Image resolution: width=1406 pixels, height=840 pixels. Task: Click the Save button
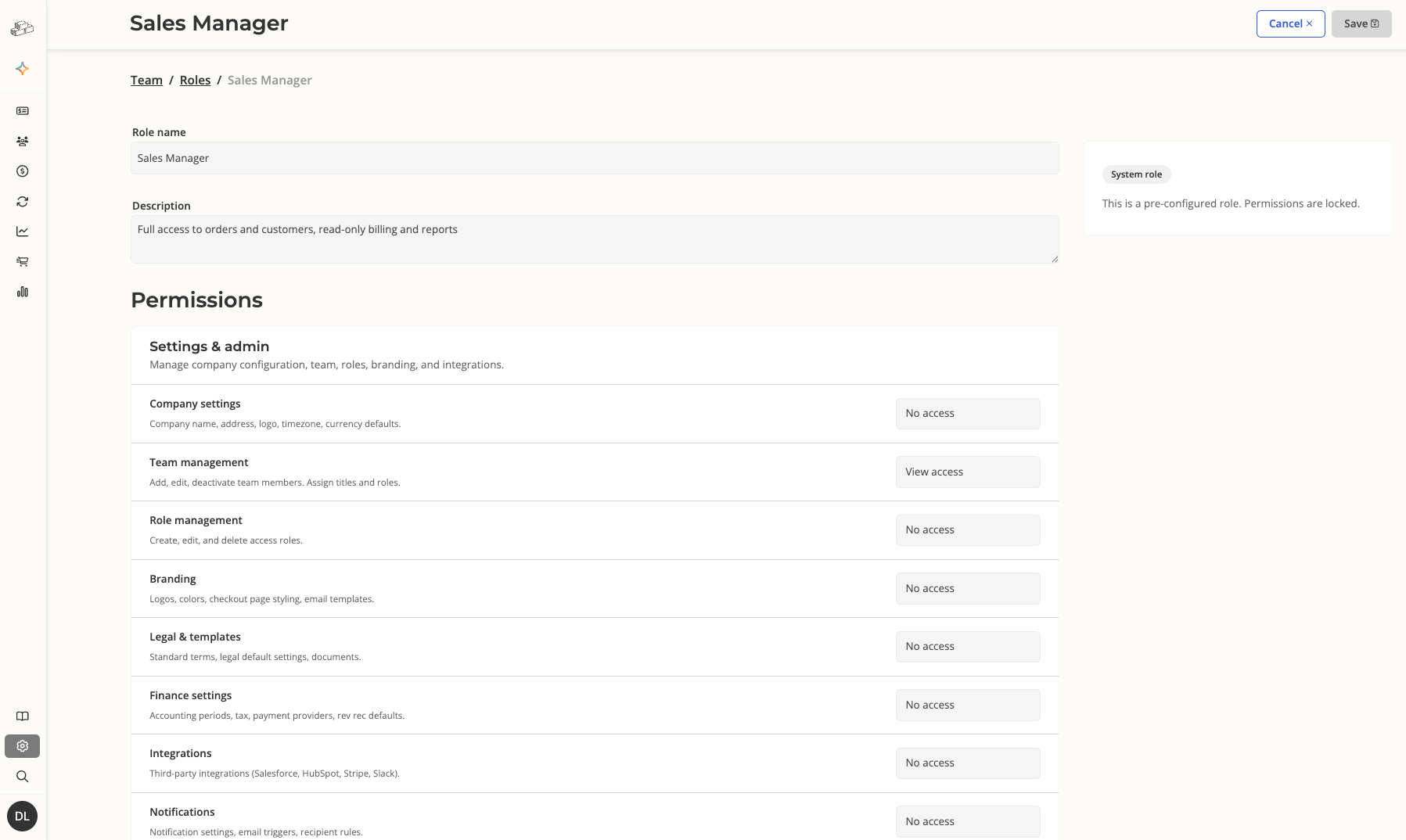point(1361,23)
